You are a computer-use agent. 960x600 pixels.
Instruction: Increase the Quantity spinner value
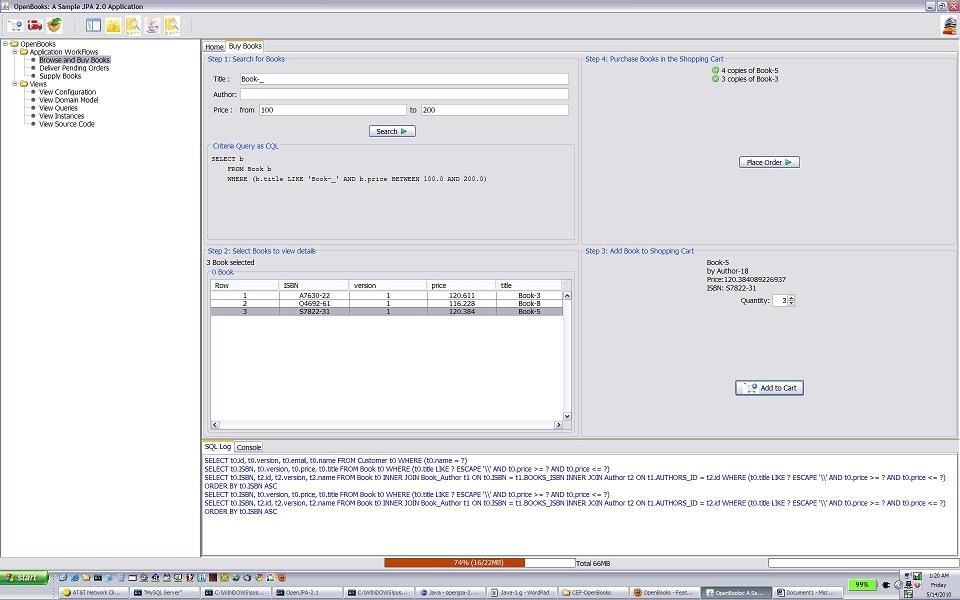[x=791, y=298]
